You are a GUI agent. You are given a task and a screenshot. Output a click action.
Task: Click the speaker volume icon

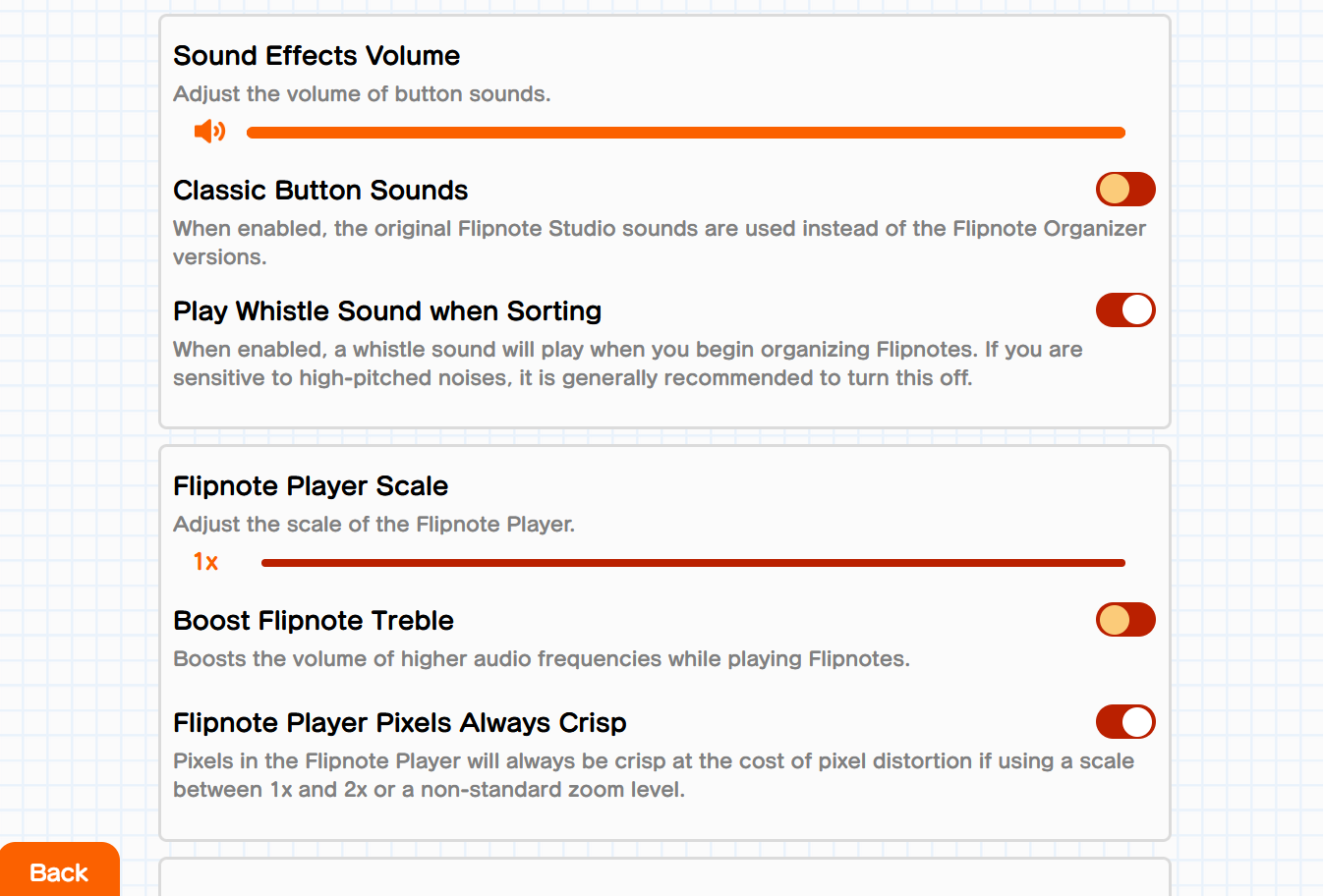pos(209,131)
